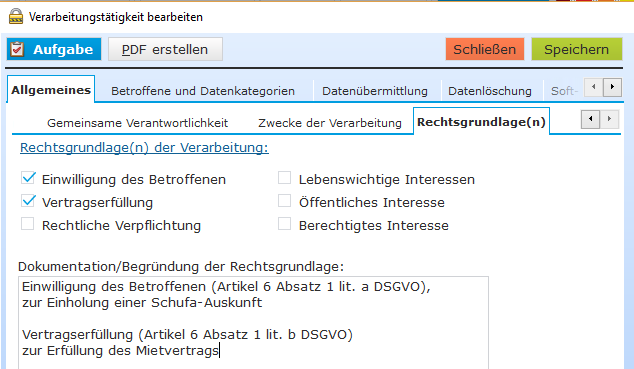634x369 pixels.
Task: Enable Rechtliche Verpflichtung checkbox
Action: click(x=27, y=224)
